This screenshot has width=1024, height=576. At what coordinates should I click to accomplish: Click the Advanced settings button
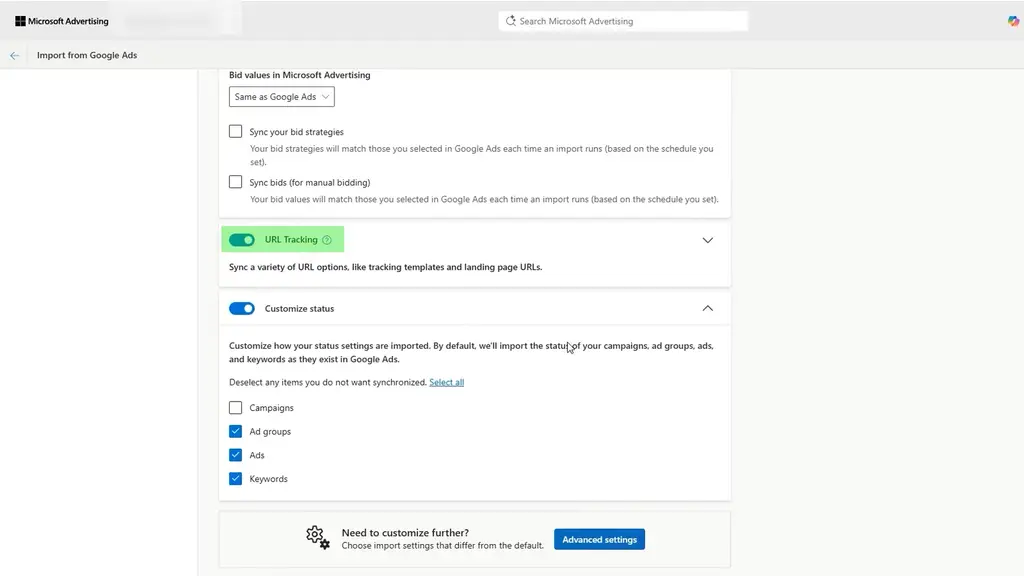click(x=599, y=539)
